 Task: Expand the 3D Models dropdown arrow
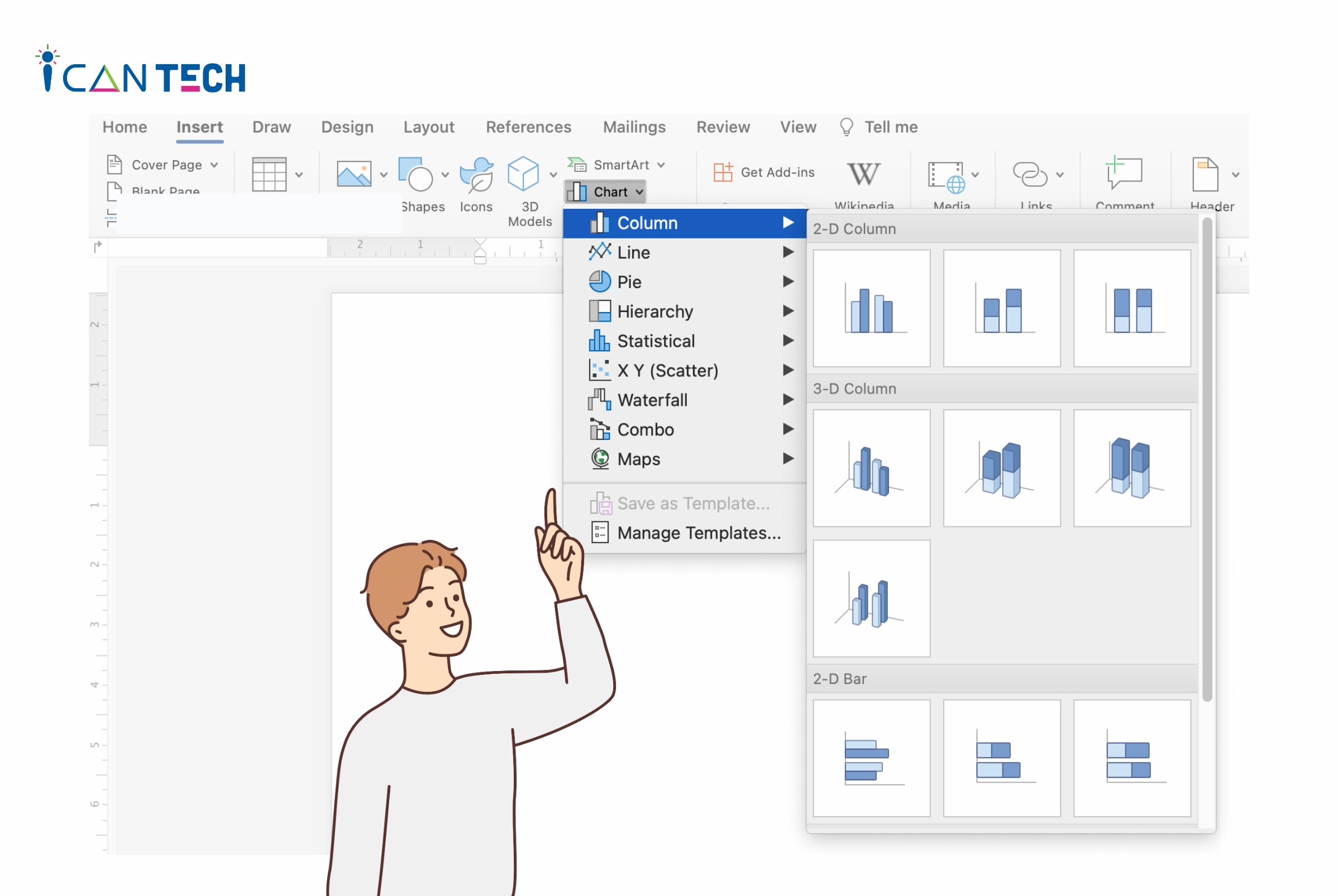coord(553,175)
